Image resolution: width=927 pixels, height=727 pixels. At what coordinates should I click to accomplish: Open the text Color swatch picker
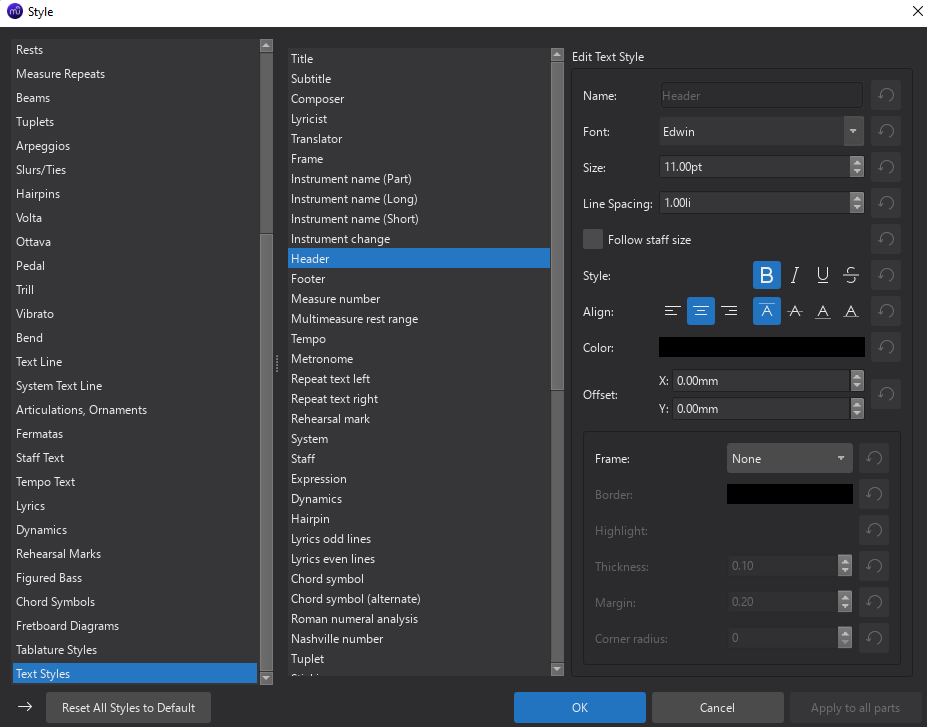click(760, 347)
